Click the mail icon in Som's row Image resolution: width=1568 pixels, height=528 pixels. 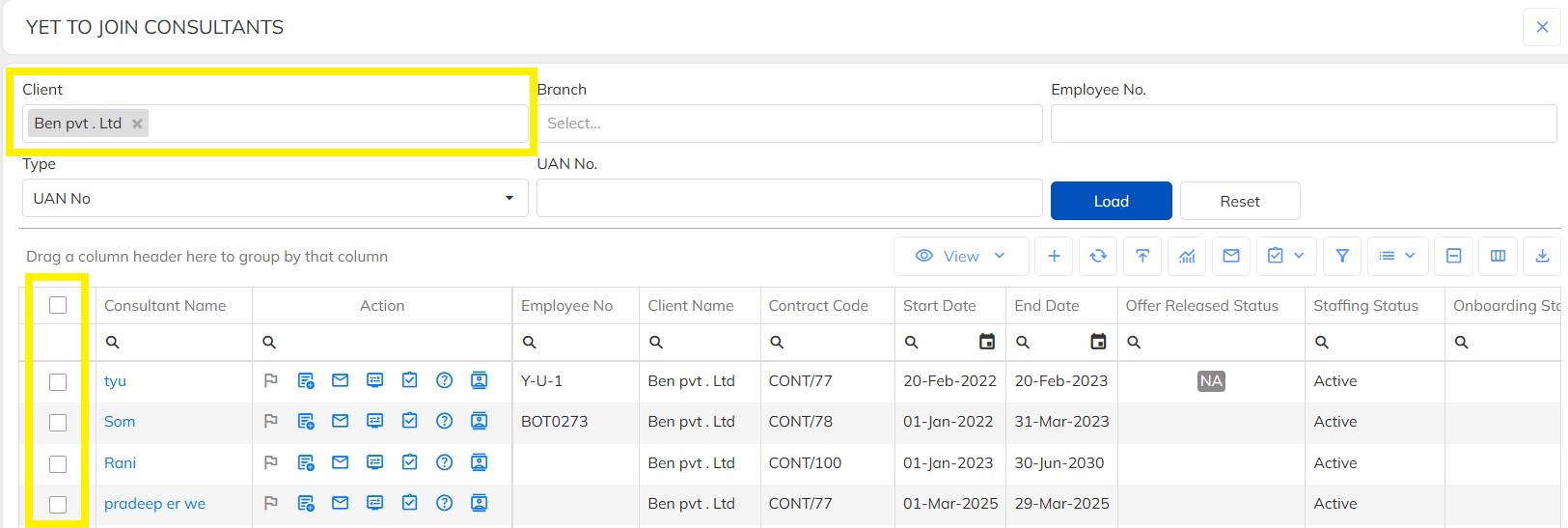coord(340,422)
